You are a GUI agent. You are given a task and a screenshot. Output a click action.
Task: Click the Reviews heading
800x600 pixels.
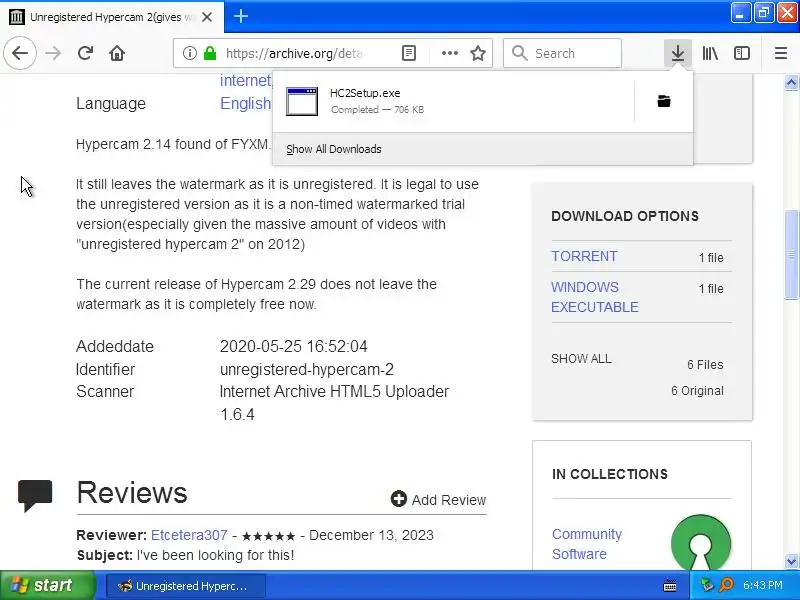coord(132,493)
